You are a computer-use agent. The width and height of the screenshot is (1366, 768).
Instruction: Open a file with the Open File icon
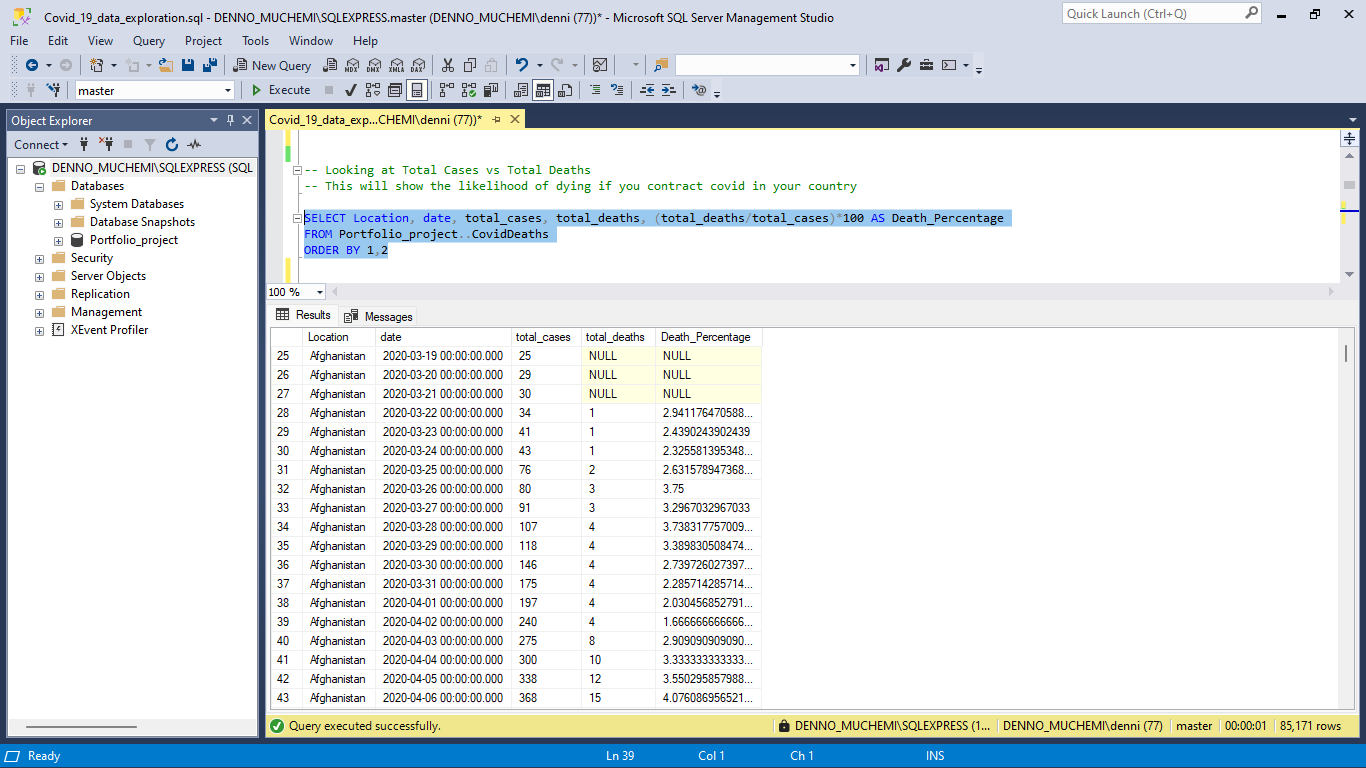point(166,65)
